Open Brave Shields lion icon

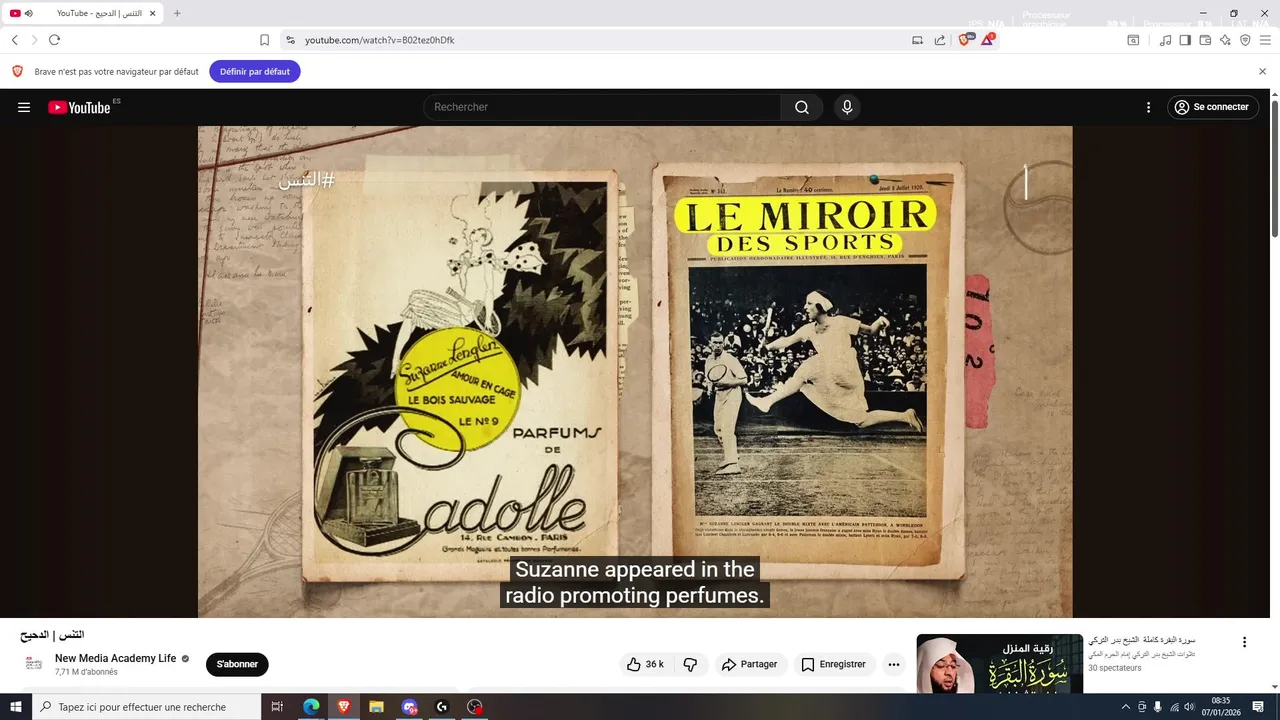[x=965, y=40]
